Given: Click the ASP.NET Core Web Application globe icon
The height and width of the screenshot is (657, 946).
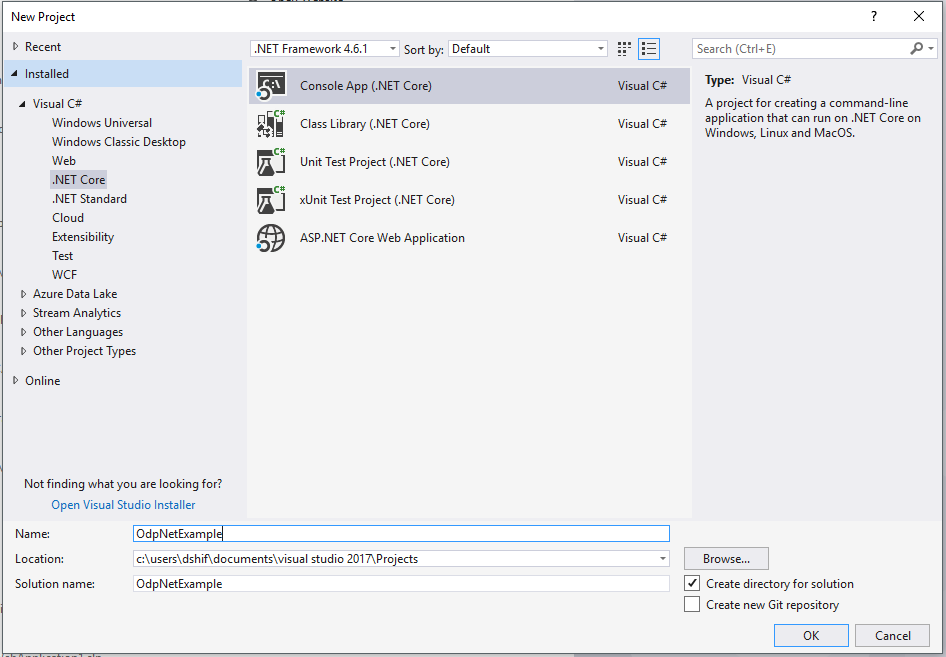Looking at the screenshot, I should (x=271, y=238).
